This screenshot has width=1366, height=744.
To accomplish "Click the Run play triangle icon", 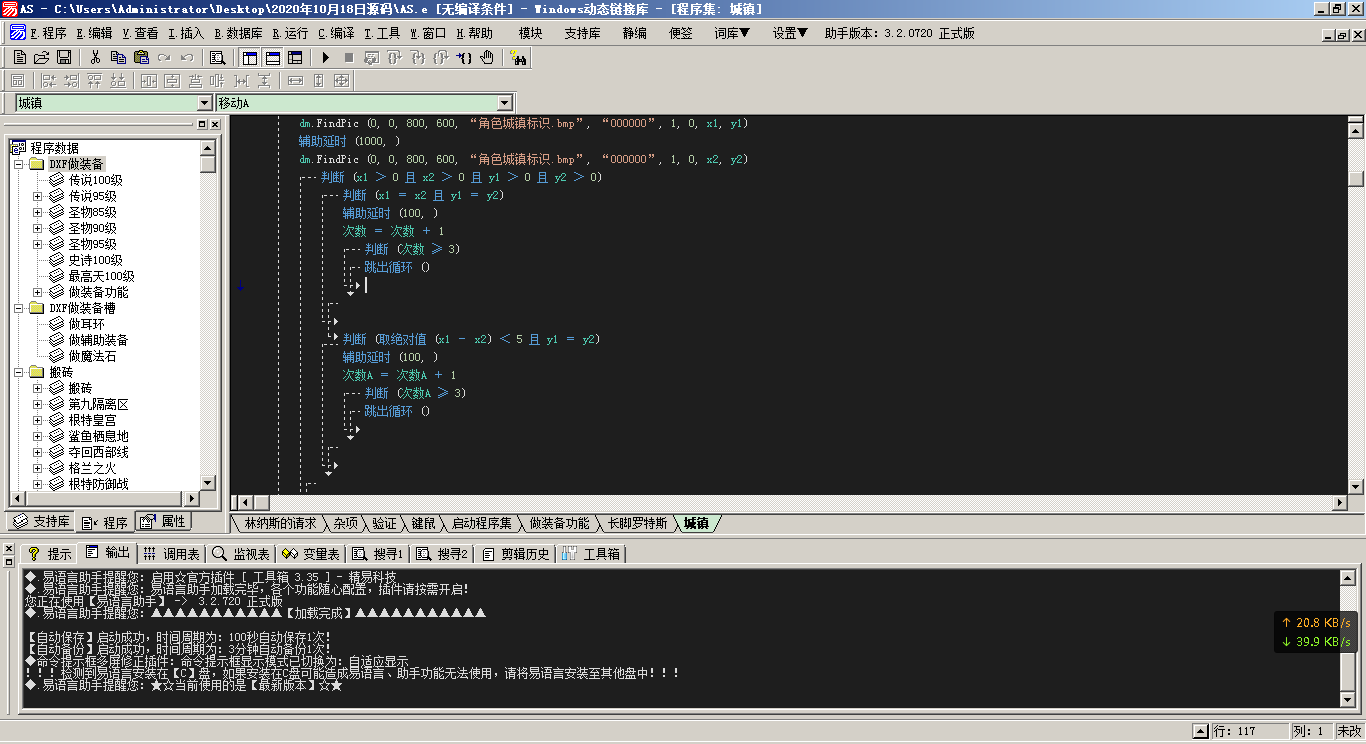I will (x=326, y=58).
